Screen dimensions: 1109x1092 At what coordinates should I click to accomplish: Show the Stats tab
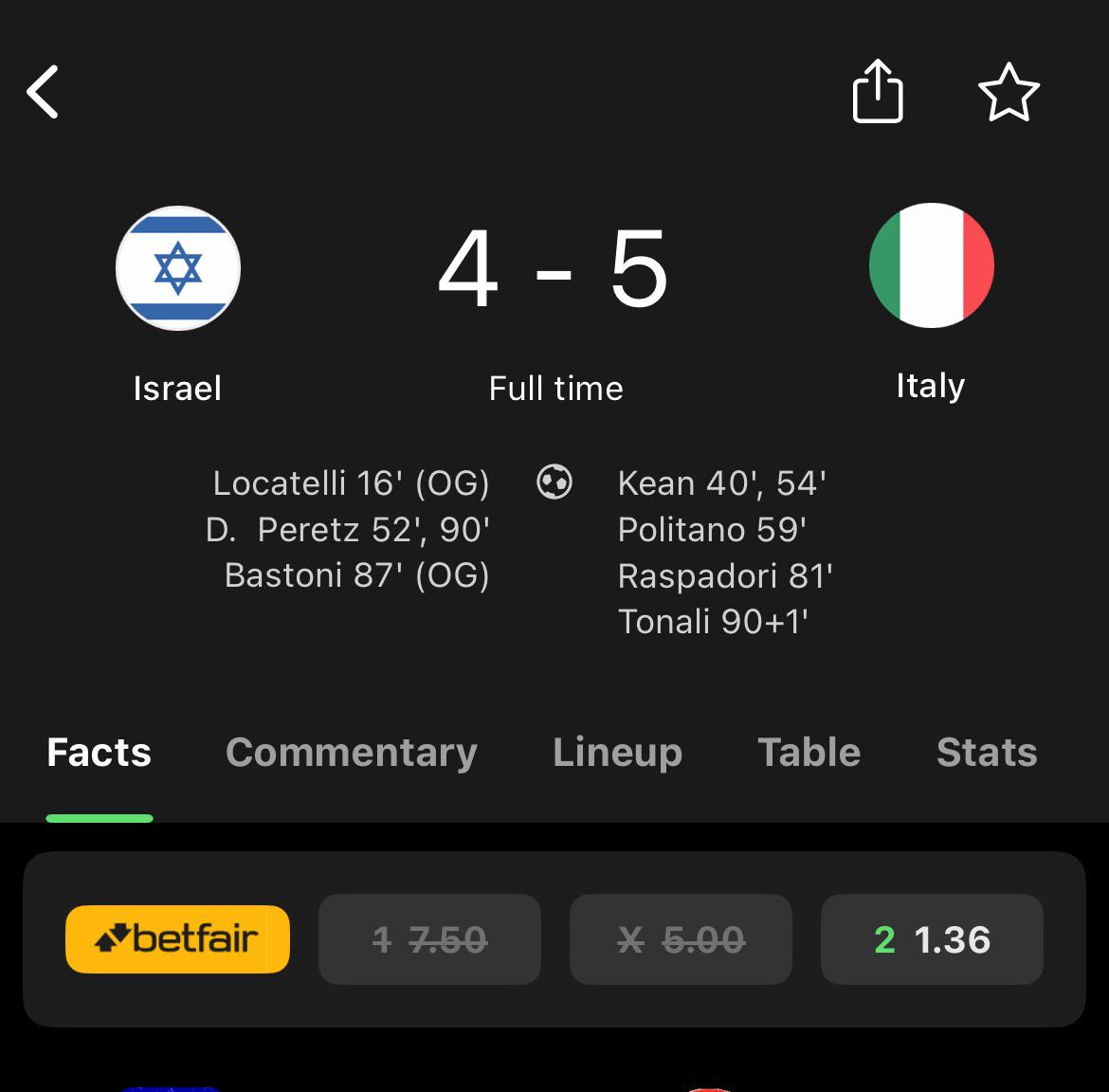pyautogui.click(x=987, y=753)
